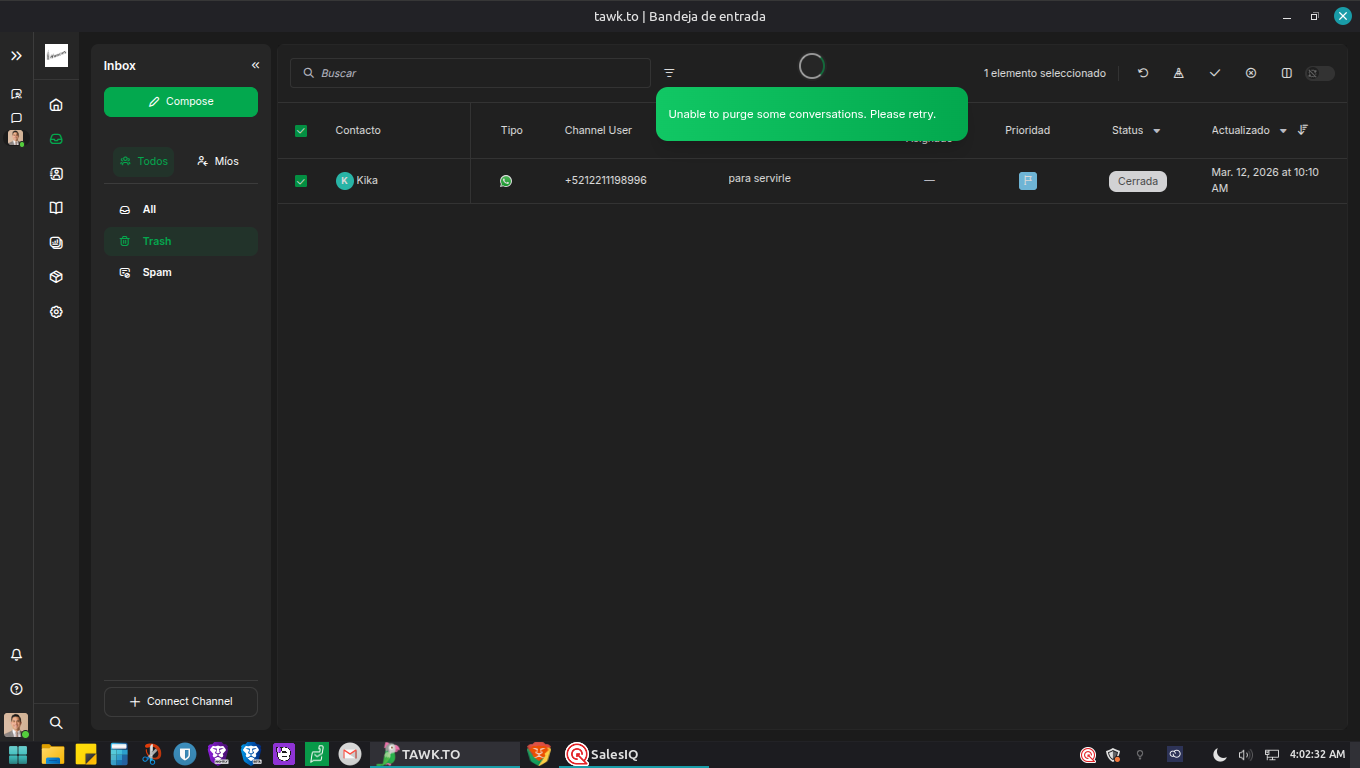The image size is (1360, 768).
Task: Click the restore conversation icon in toolbar
Action: [x=1143, y=73]
